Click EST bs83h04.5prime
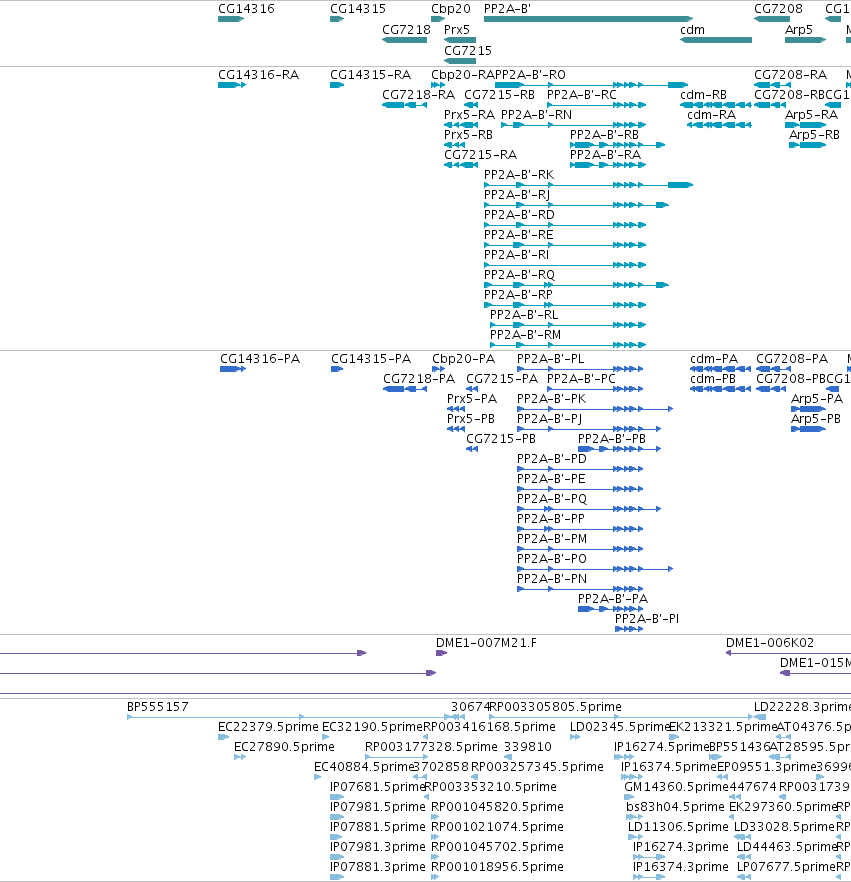This screenshot has height=882, width=851. pos(676,807)
